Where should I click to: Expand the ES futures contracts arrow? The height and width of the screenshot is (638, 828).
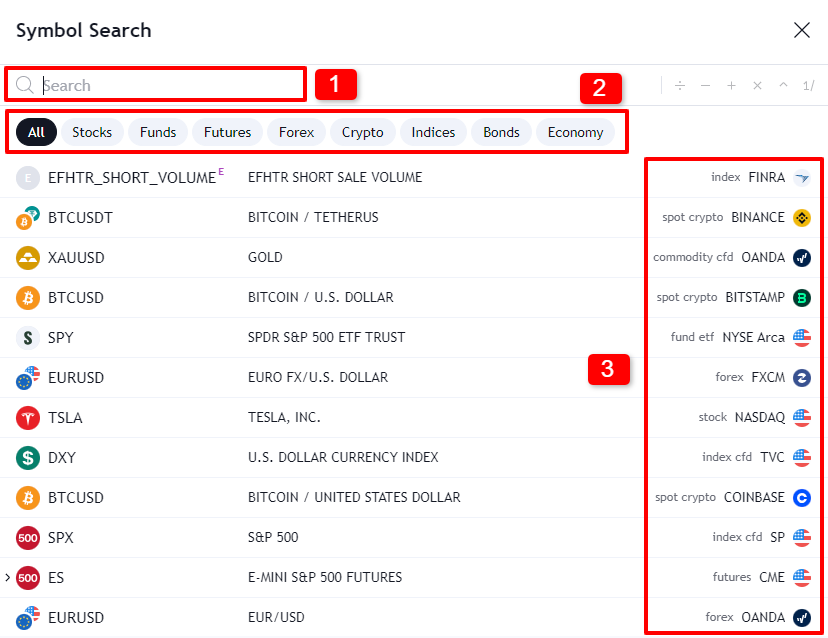[x=8, y=577]
